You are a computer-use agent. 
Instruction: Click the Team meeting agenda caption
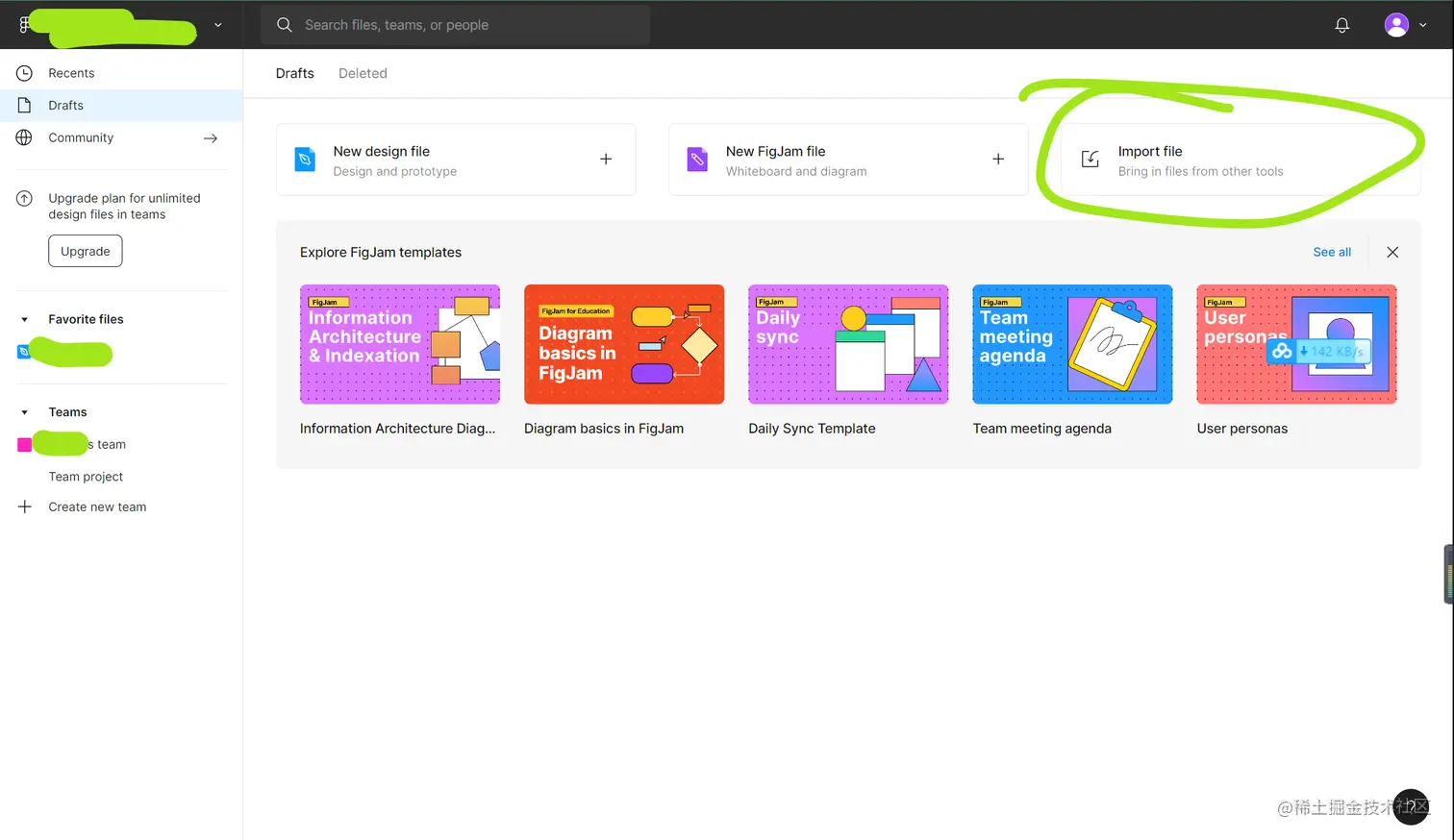pos(1041,429)
